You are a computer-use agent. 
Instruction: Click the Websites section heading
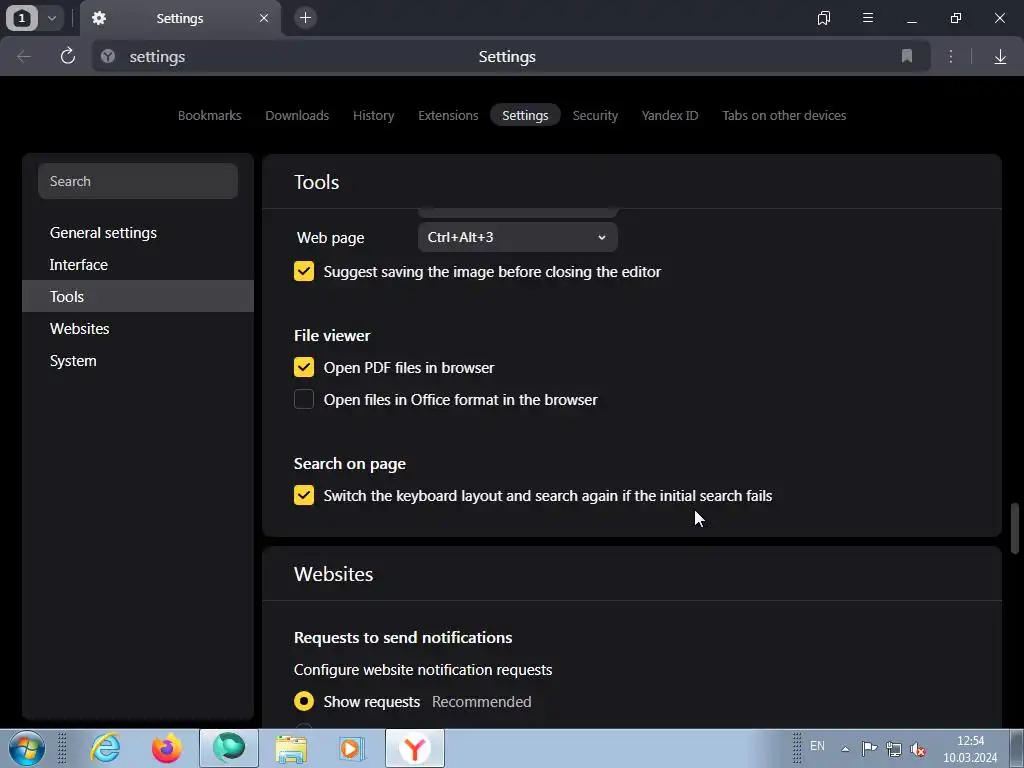334,574
